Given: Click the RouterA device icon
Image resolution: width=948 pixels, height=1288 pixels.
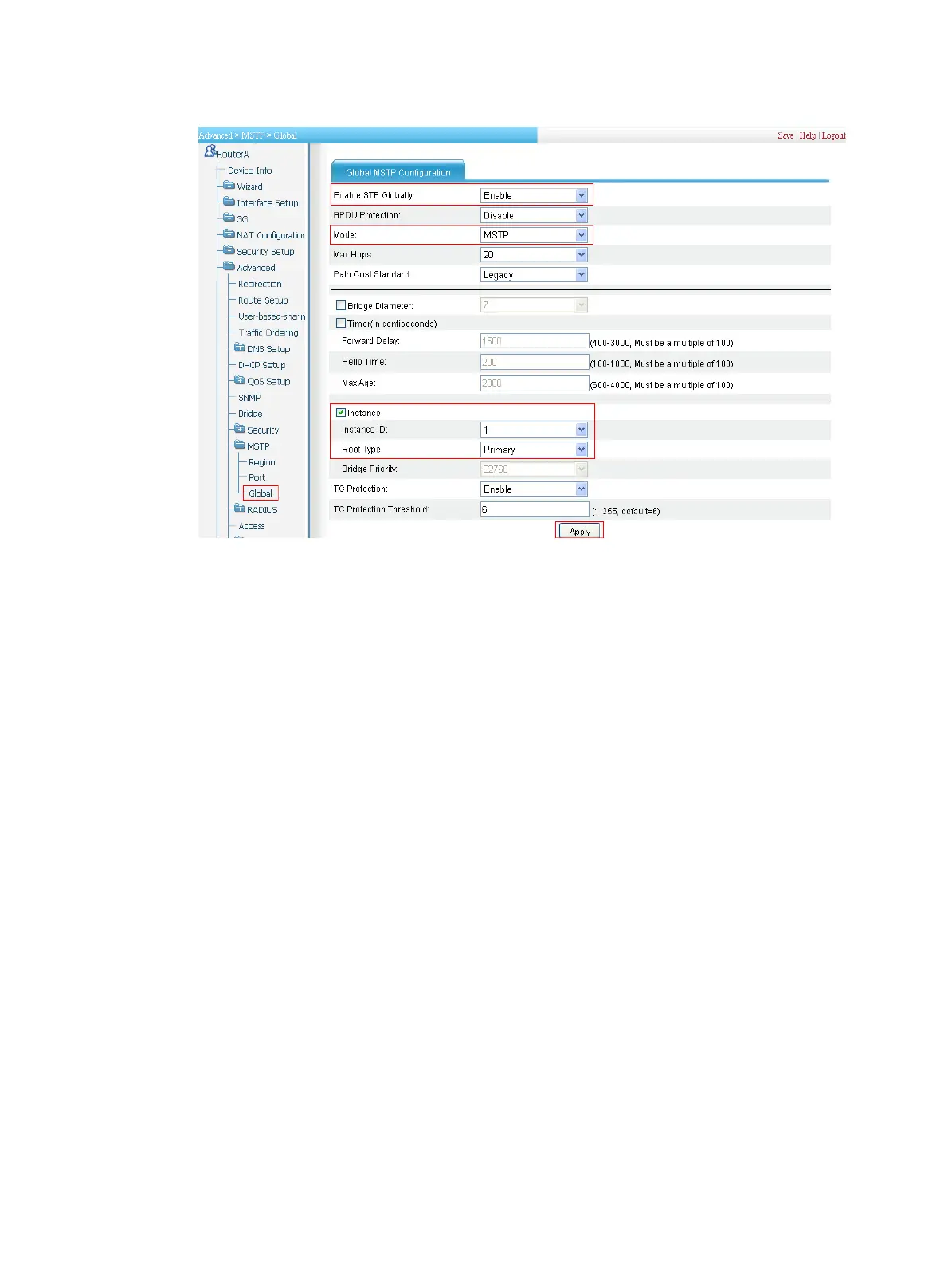Looking at the screenshot, I should coord(210,151).
